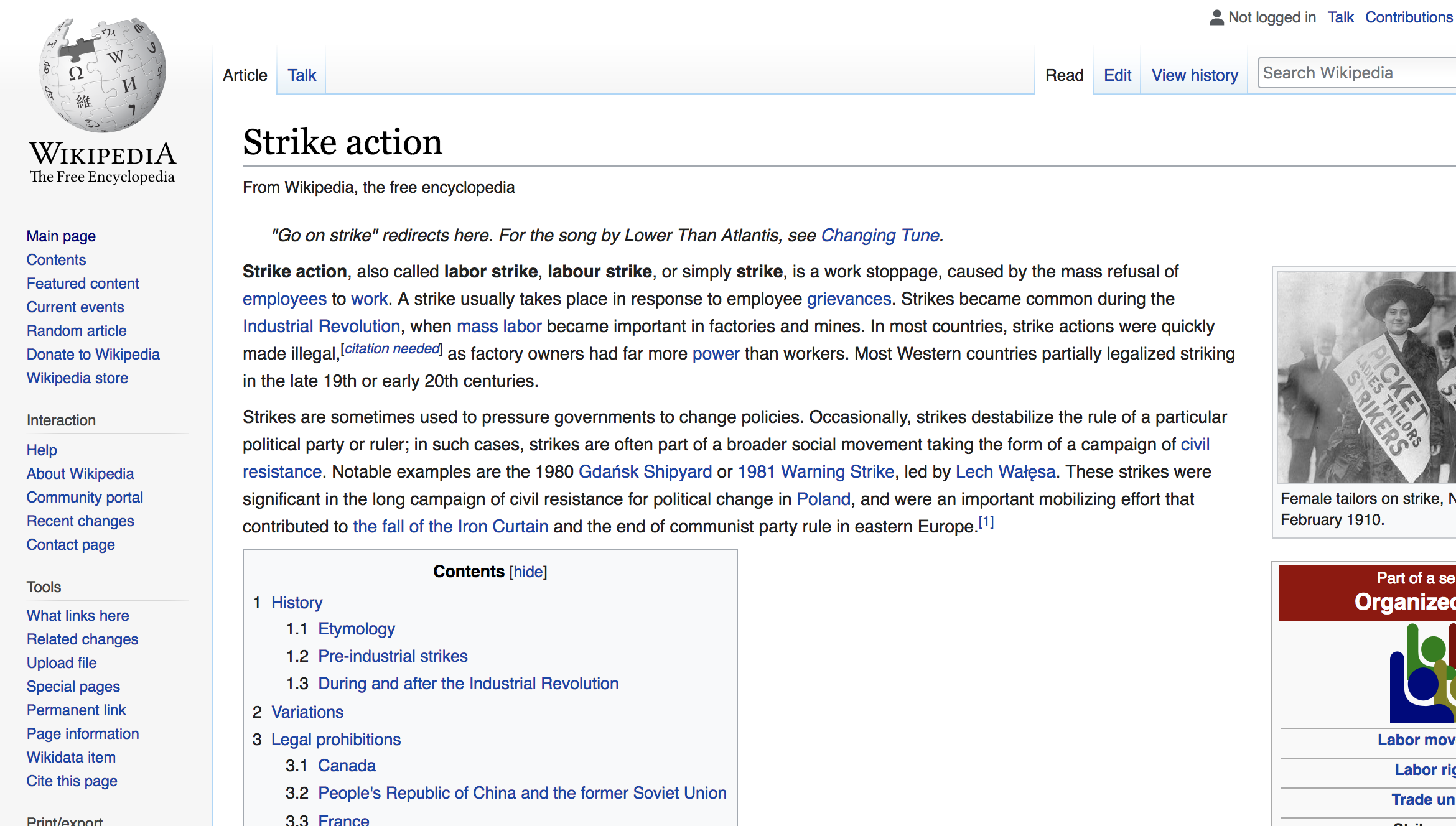Open the organized labour sidebar emblem
Screen dimensions: 1456x826
[1423, 673]
